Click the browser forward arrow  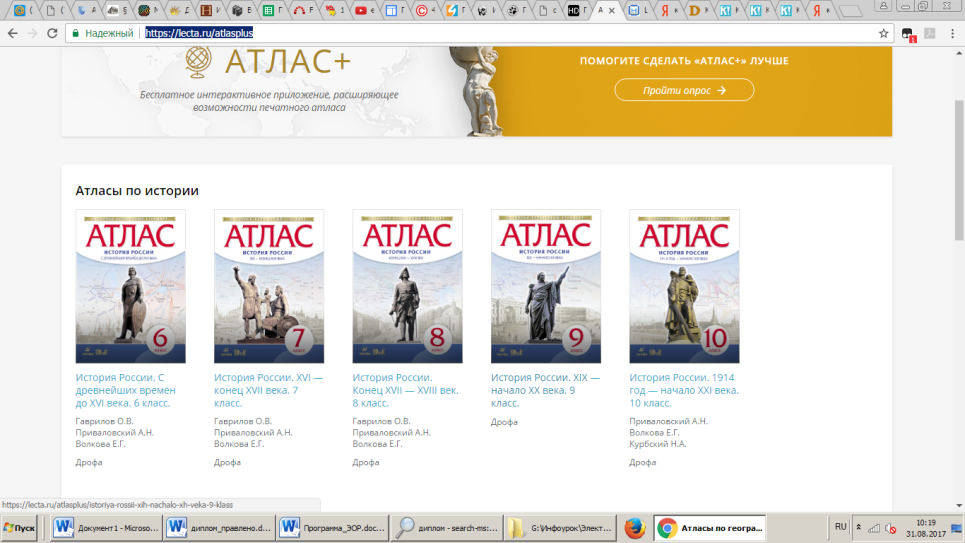(x=33, y=33)
